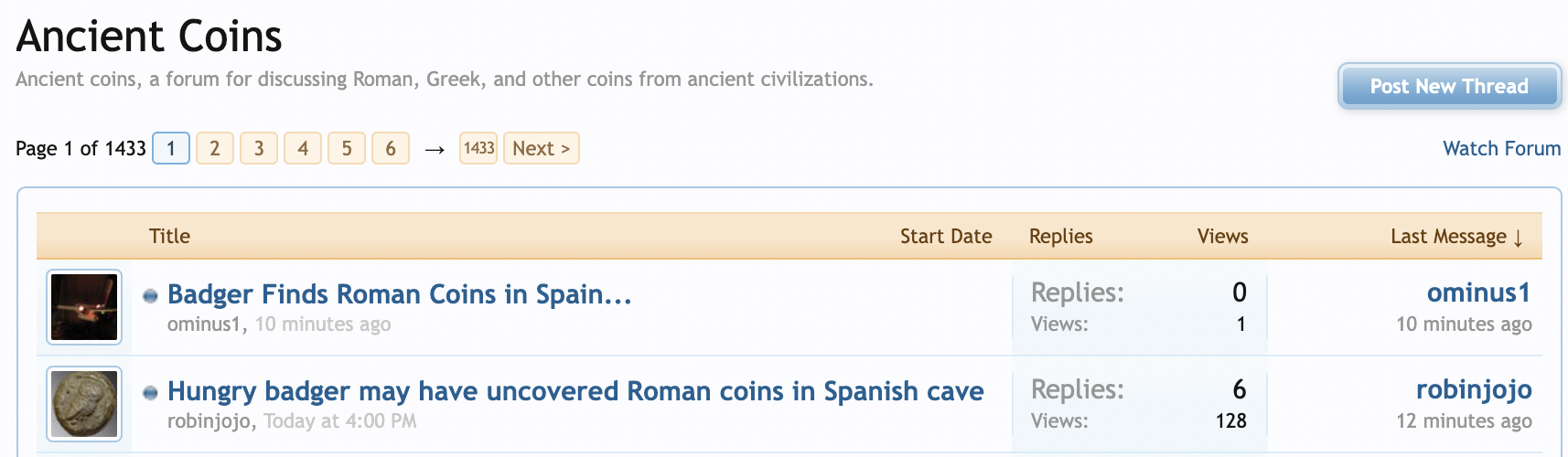Click the Watch Forum link
Screen dimensions: 1568x457
click(1501, 148)
